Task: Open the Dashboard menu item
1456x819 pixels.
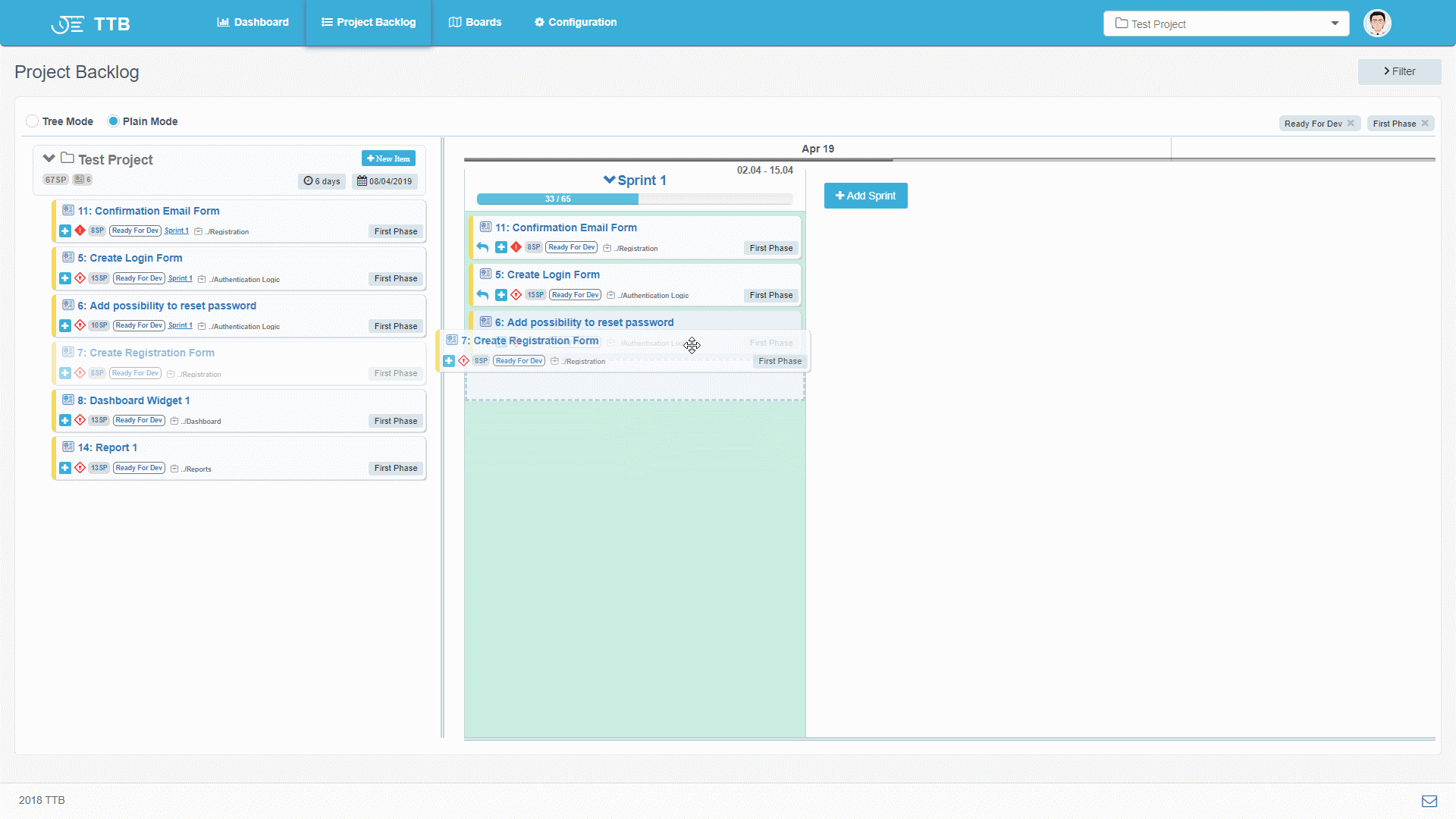Action: tap(253, 22)
